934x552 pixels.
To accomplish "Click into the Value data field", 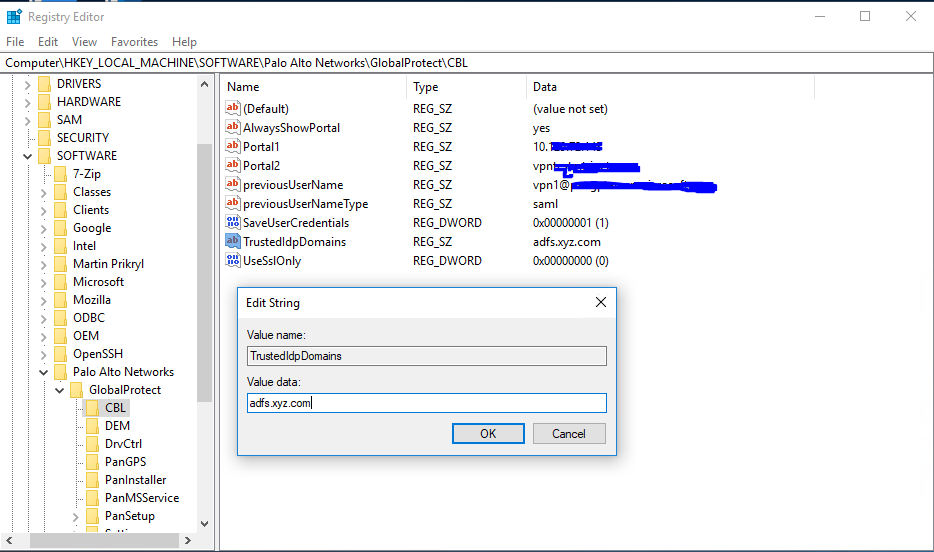I will click(426, 403).
